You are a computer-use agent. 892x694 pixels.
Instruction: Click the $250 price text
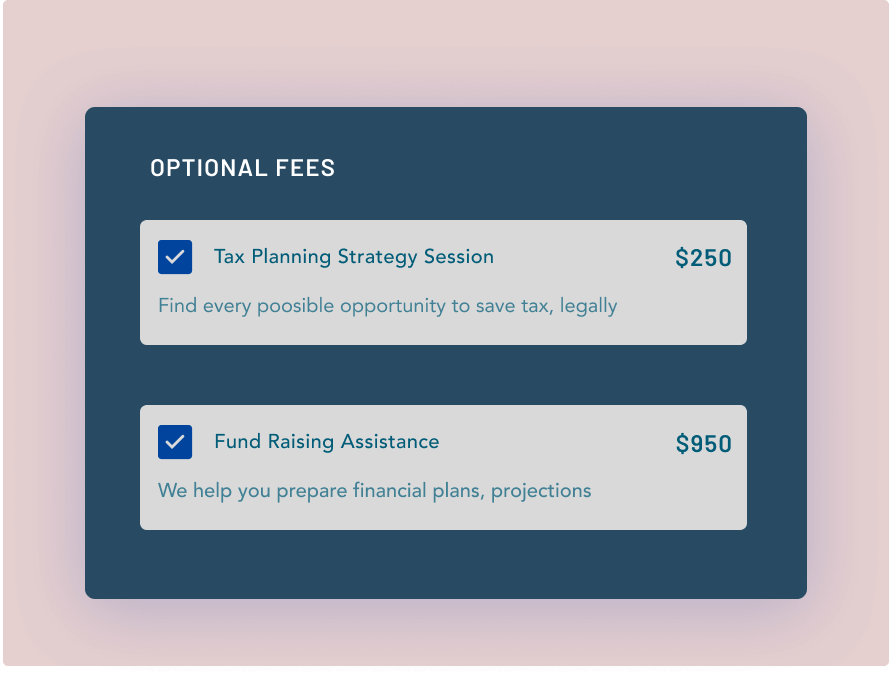tap(704, 257)
